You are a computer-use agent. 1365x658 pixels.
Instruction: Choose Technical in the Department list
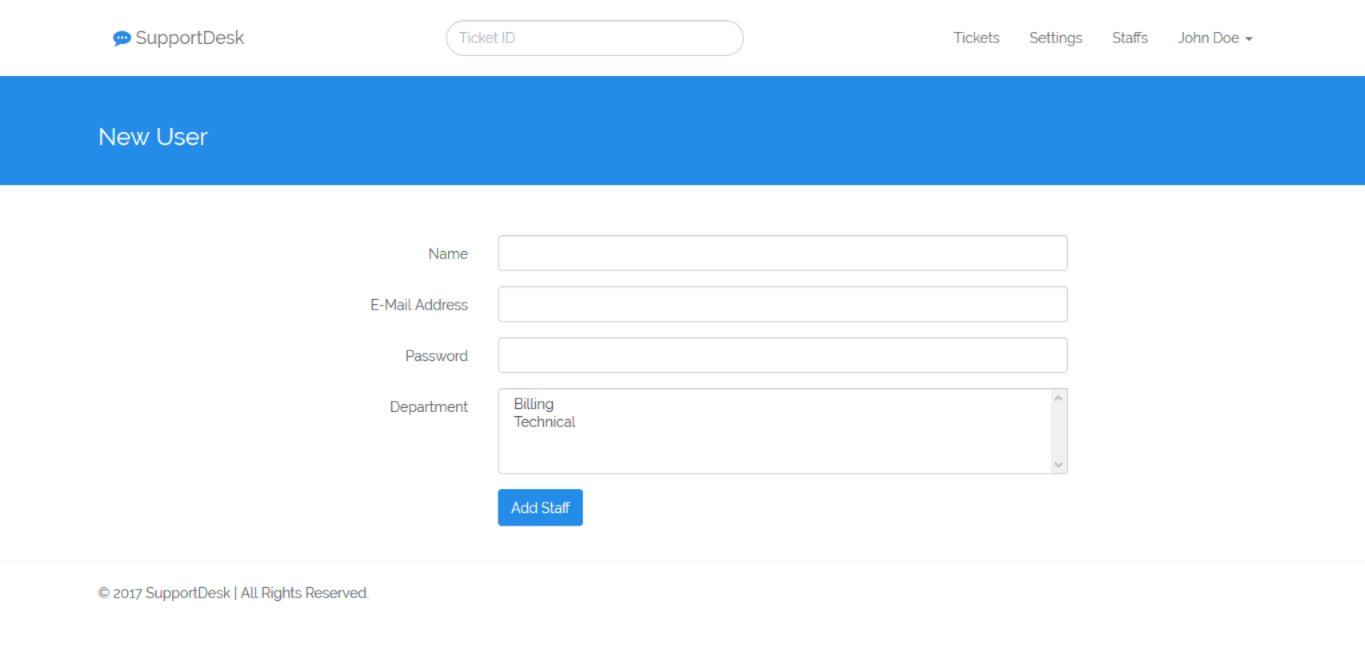coord(545,422)
